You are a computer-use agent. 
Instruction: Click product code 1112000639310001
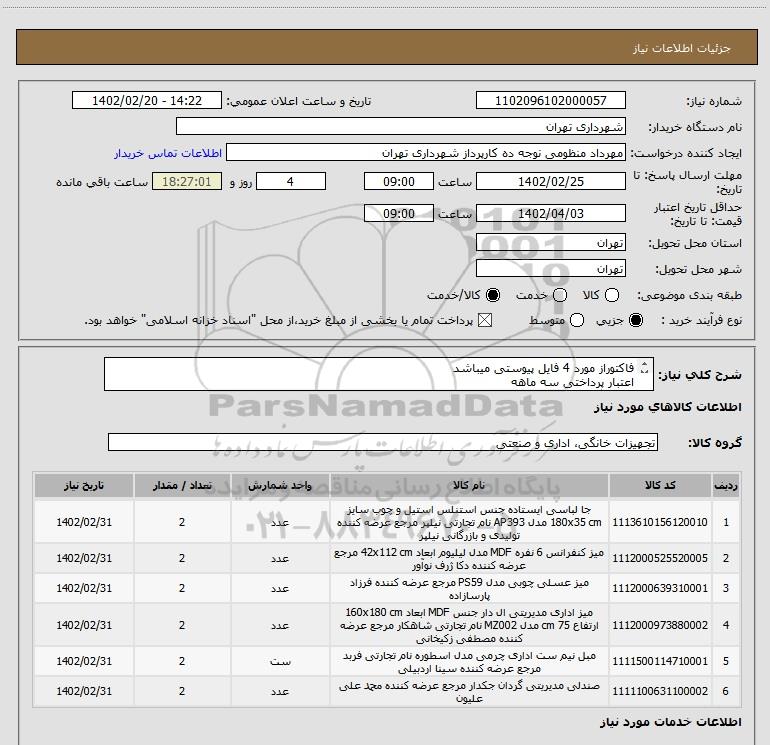coord(660,588)
